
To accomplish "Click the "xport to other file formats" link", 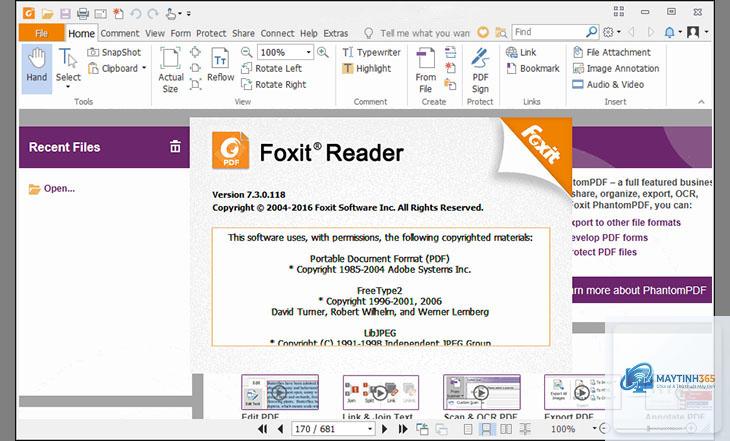I will click(626, 223).
